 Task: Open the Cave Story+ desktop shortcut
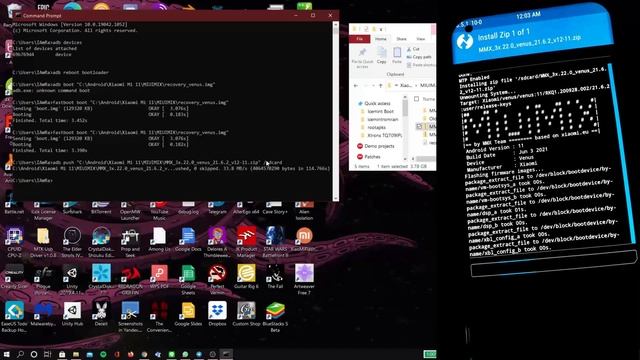275,208
